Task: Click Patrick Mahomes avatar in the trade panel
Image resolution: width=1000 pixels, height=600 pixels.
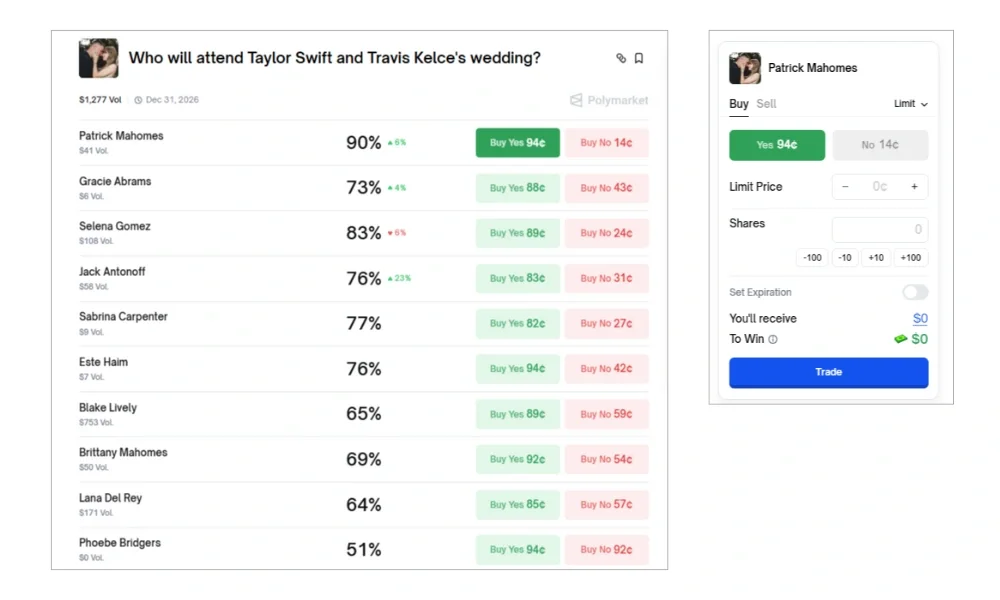Action: coord(744,68)
